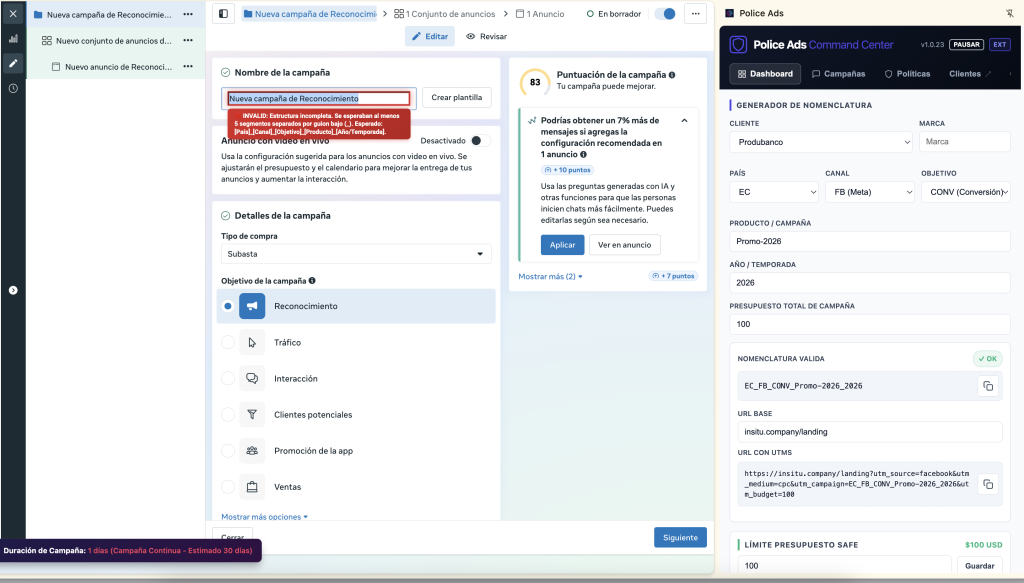The image size is (1024, 583).
Task: Close the campaign editor with the X icon
Action: [13, 13]
